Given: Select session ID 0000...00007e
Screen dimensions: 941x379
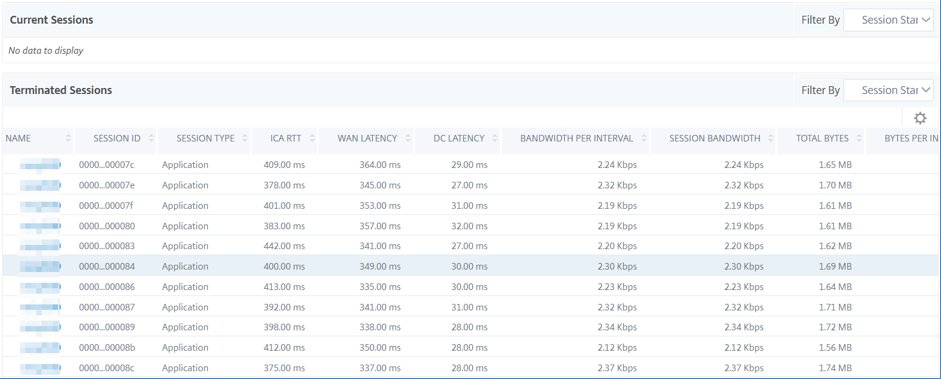Looking at the screenshot, I should tap(107, 185).
